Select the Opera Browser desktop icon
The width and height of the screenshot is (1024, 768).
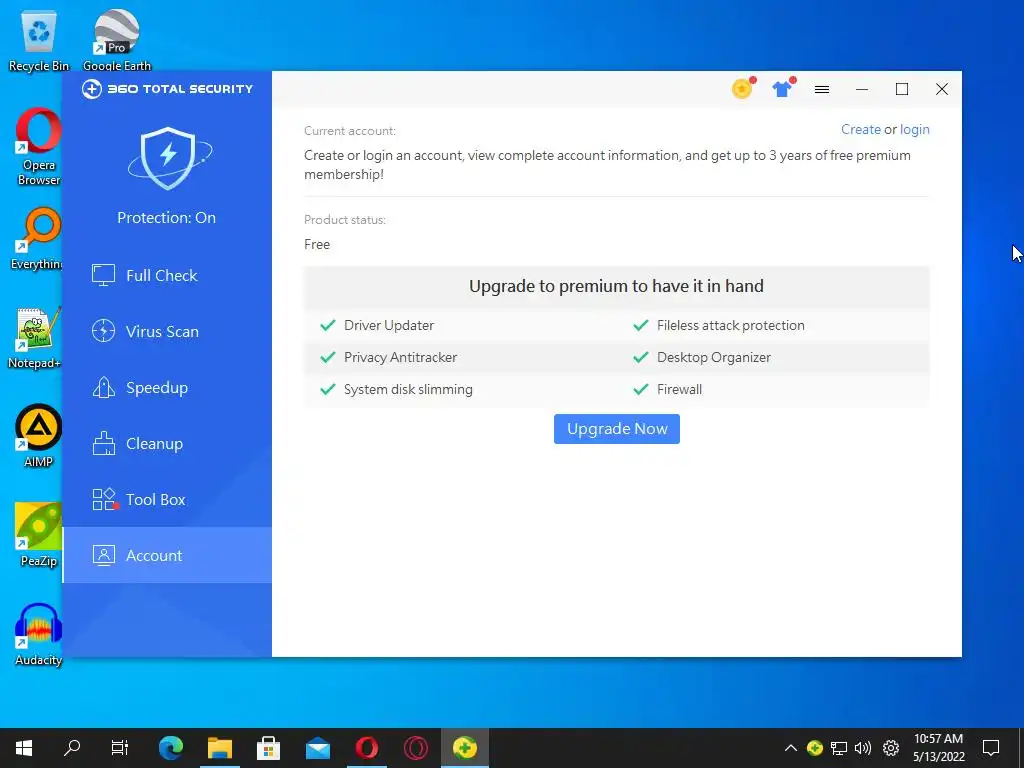click(x=39, y=147)
